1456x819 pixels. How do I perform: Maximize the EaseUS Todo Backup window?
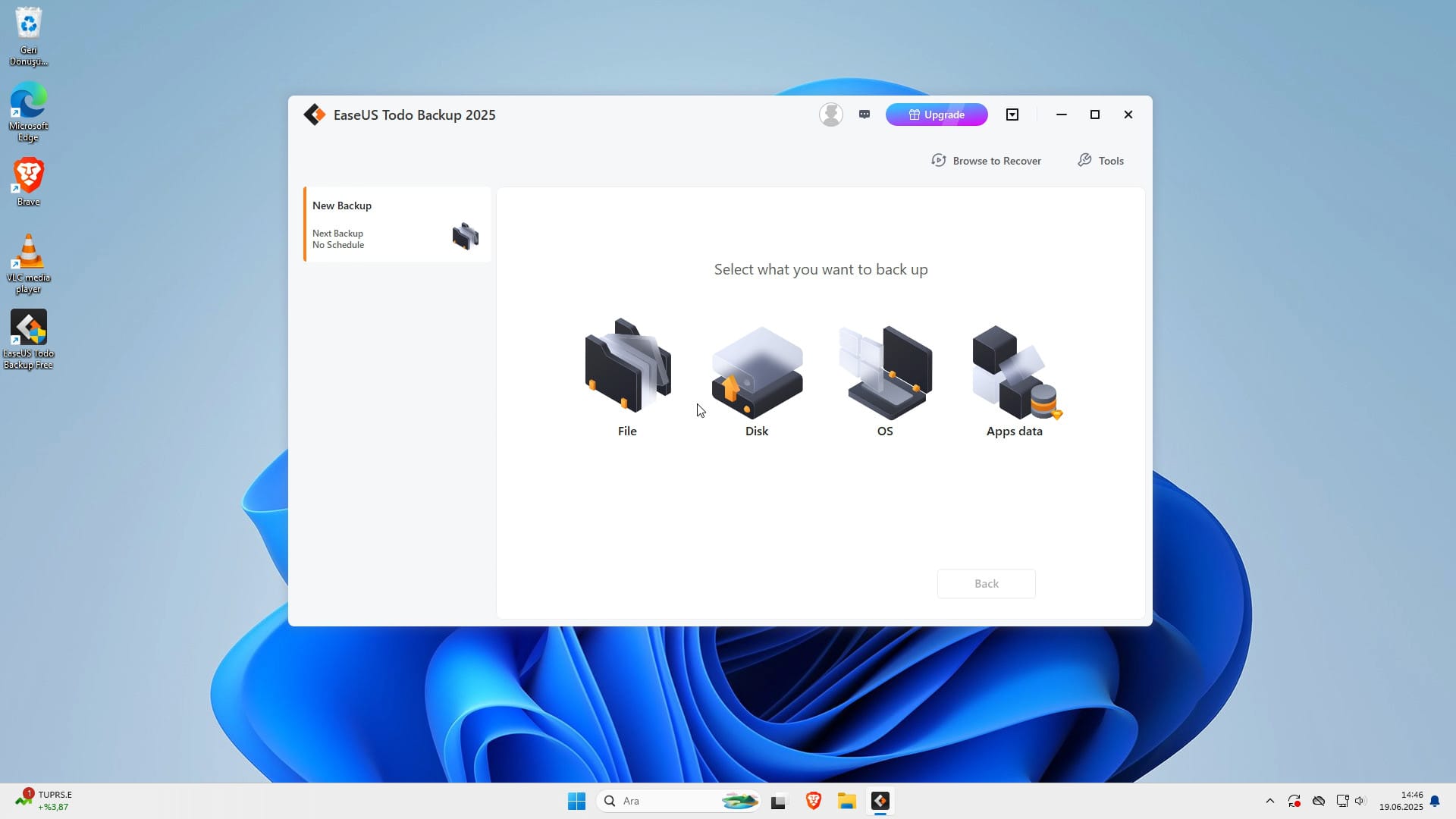[x=1095, y=115]
